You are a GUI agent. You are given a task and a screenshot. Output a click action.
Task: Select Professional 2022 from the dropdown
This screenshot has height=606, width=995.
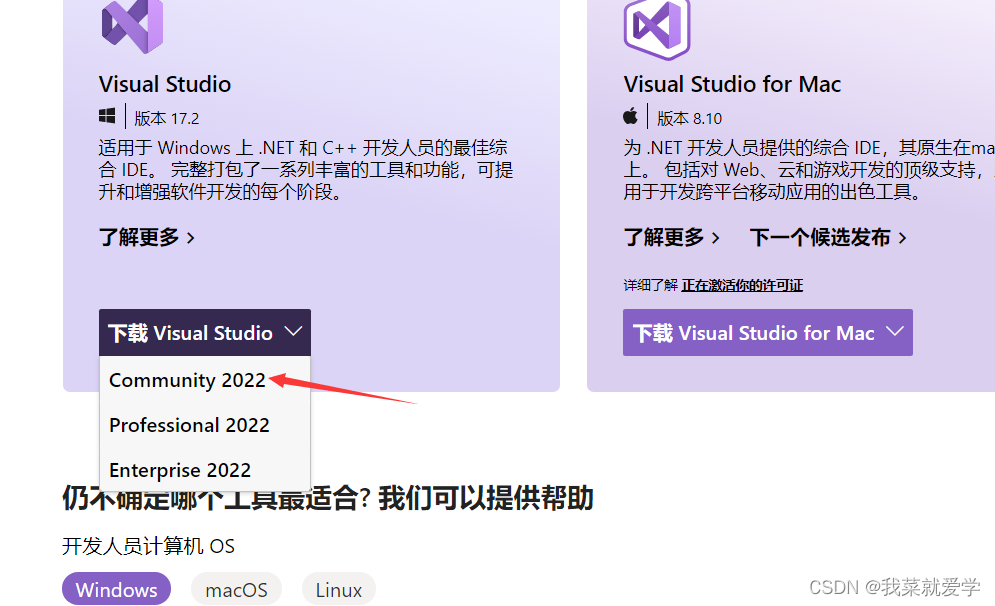189,425
